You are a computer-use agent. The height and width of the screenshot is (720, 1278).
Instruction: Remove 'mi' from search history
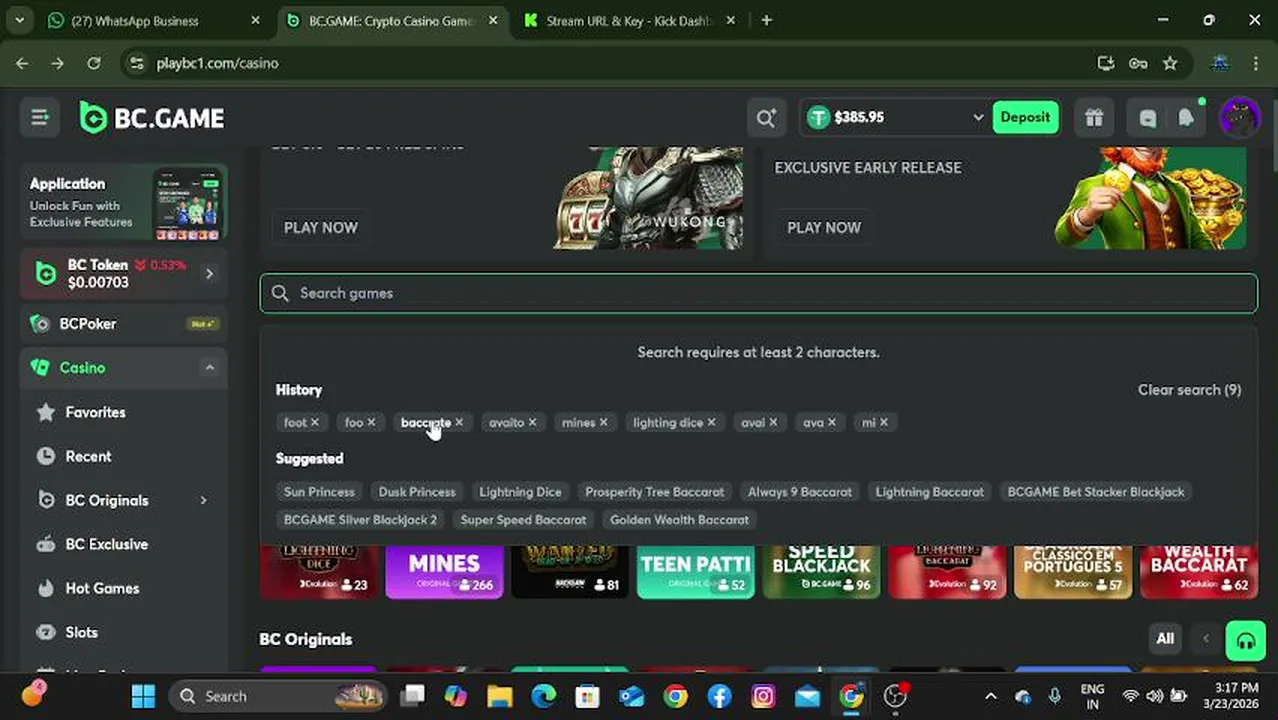[884, 422]
